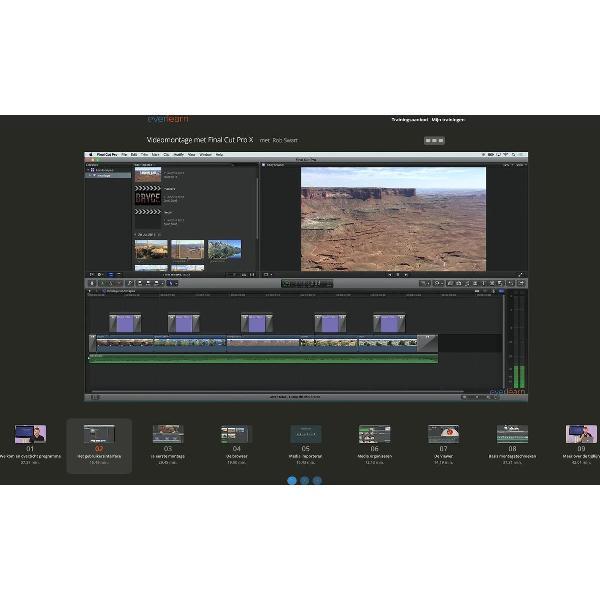Image resolution: width=600 pixels, height=600 pixels.
Task: Click the timecode display in toolbar
Action: [307, 284]
